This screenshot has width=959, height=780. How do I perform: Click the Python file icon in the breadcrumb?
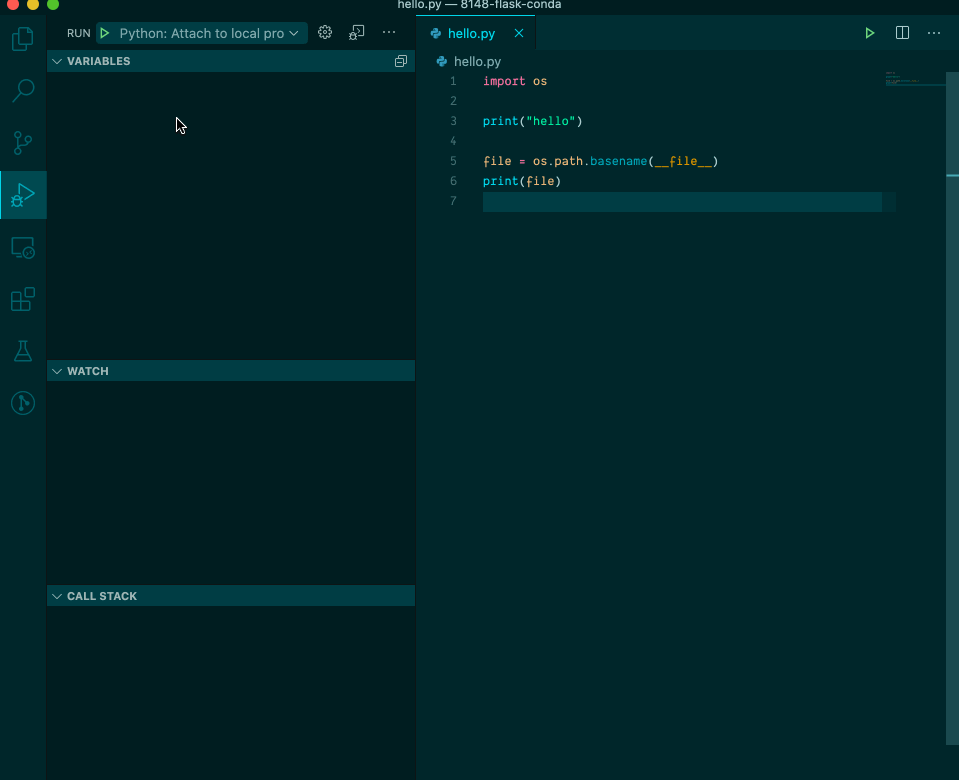(x=442, y=61)
